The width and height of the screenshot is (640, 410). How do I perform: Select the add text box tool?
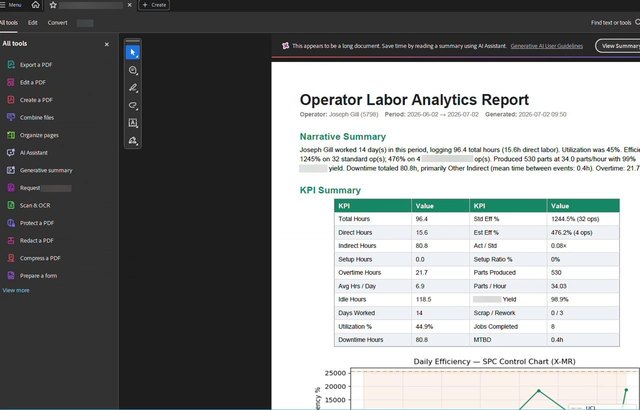133,123
